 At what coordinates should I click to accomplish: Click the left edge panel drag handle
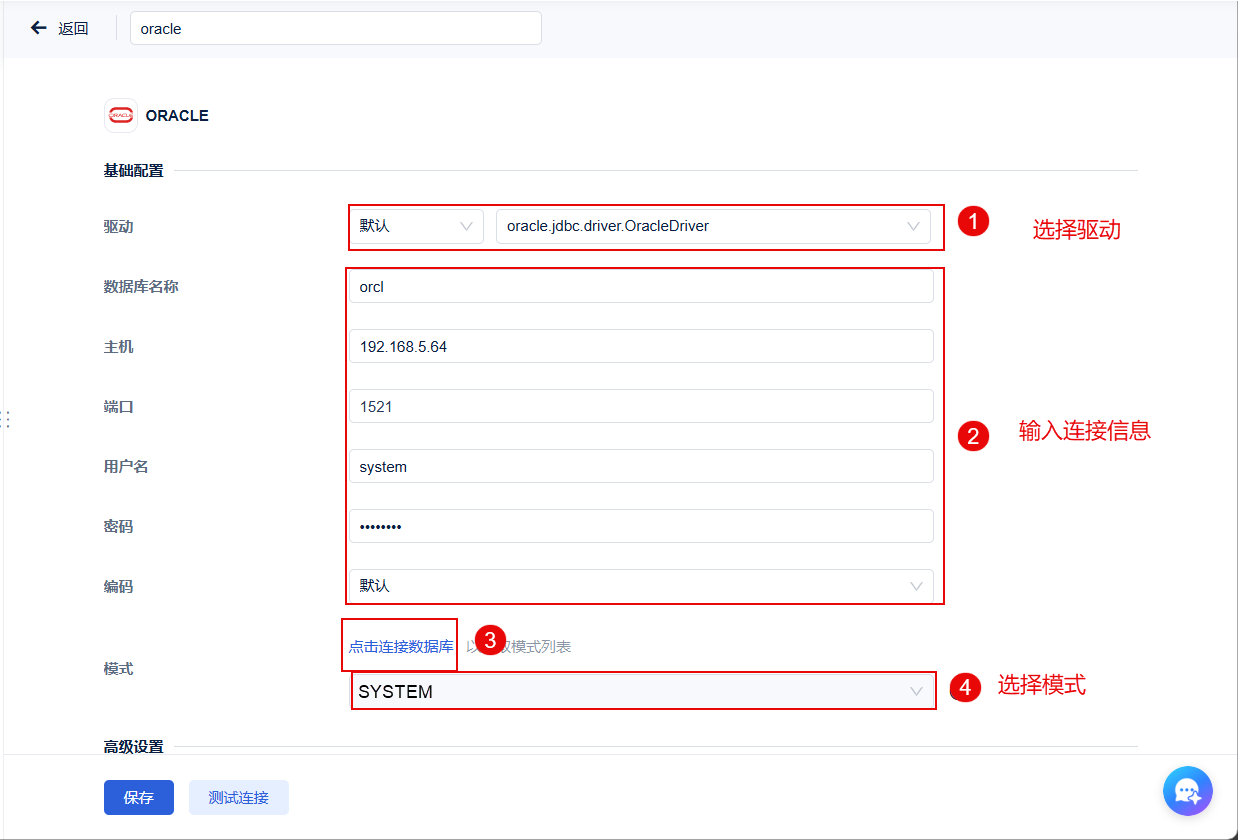(x=5, y=419)
